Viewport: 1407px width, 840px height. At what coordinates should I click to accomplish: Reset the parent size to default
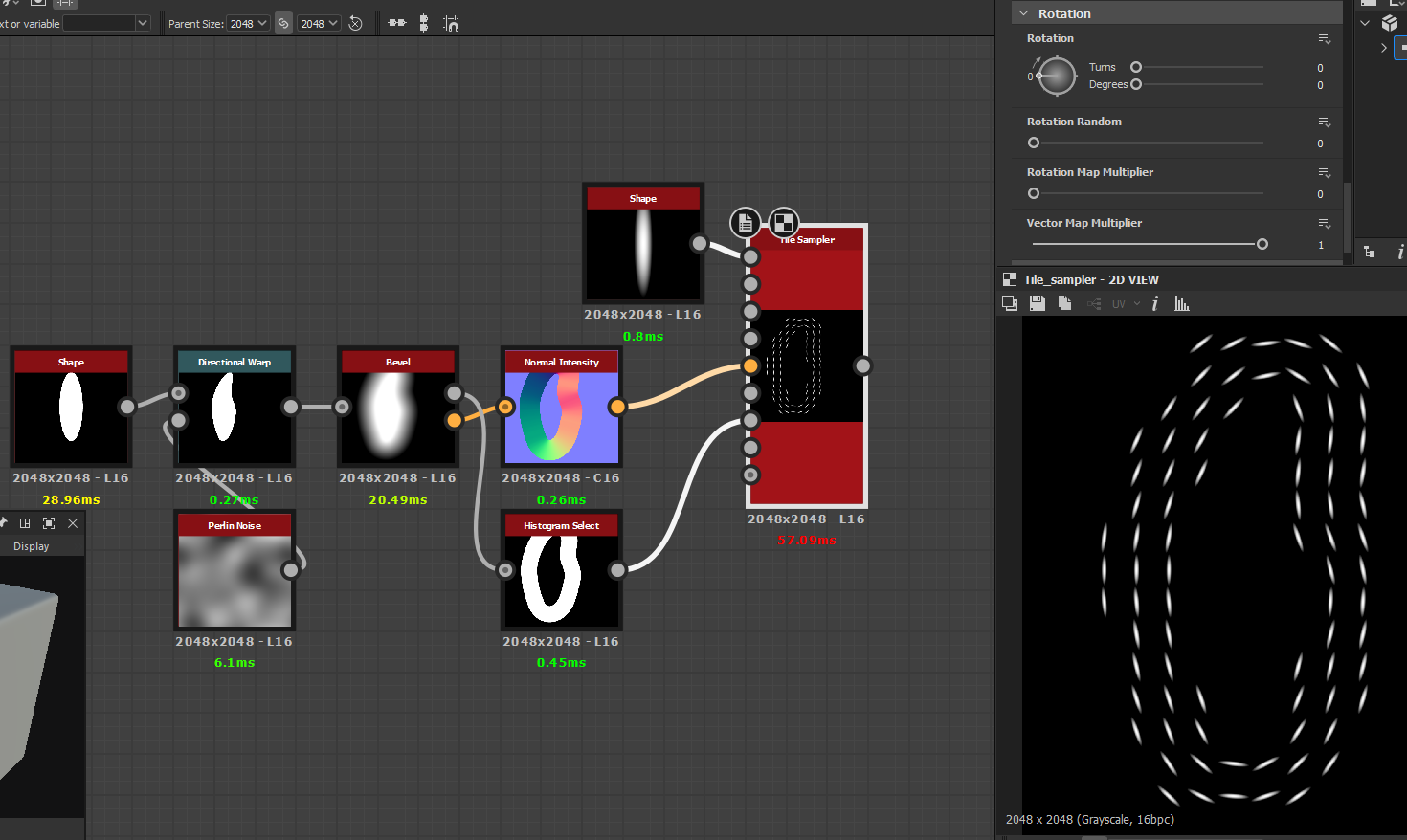[355, 23]
